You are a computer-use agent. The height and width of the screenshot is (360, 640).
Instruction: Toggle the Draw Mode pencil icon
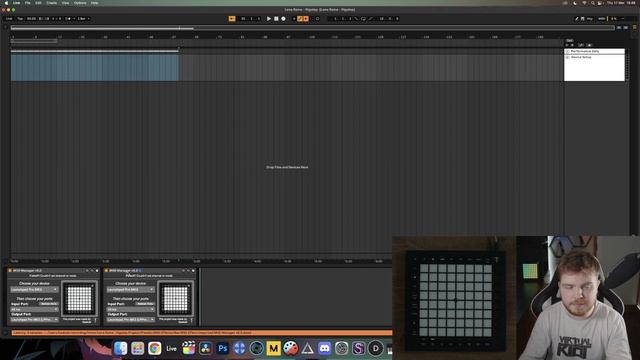point(577,19)
